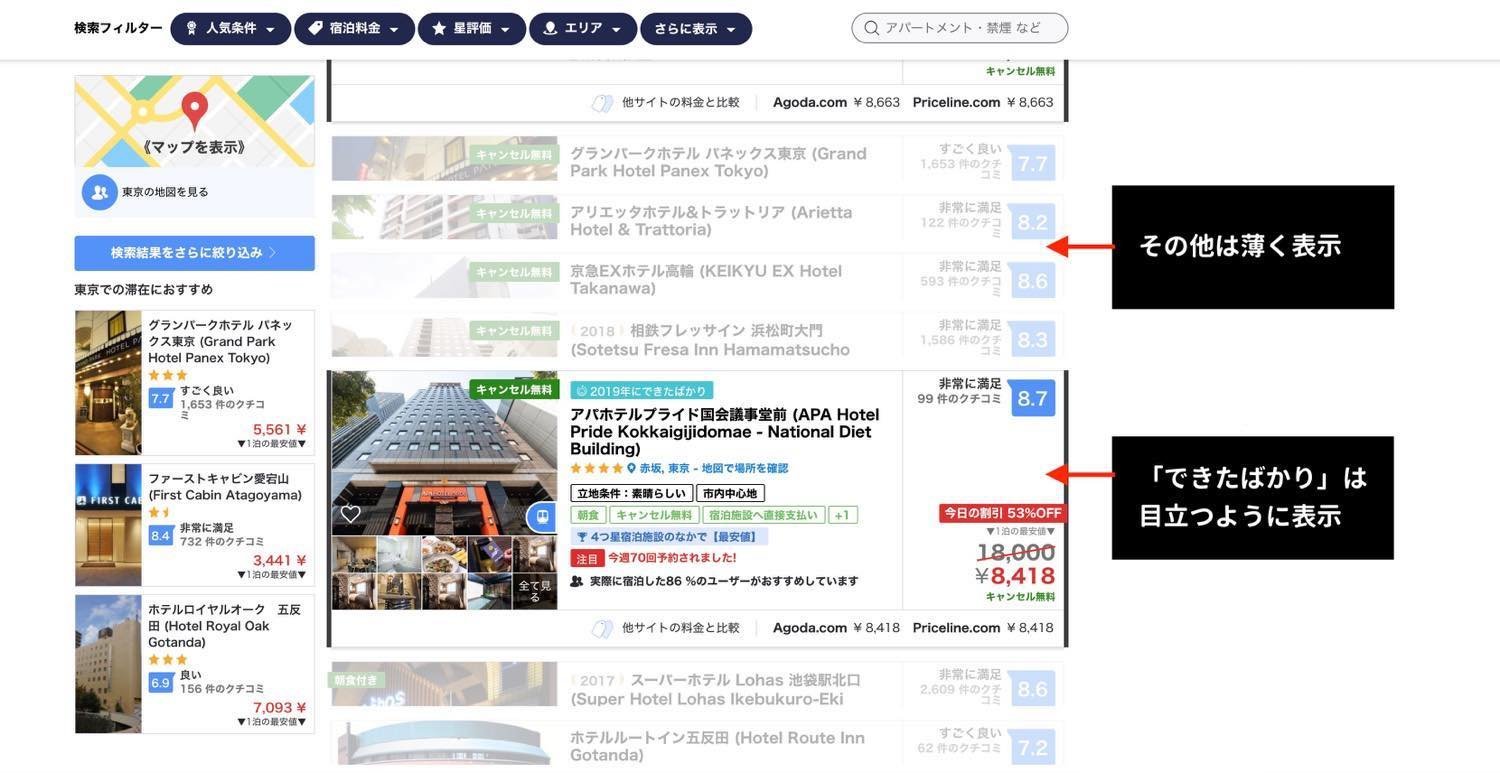Select the red ¥8,418 price
The width and height of the screenshot is (1500, 773).
point(1015,576)
